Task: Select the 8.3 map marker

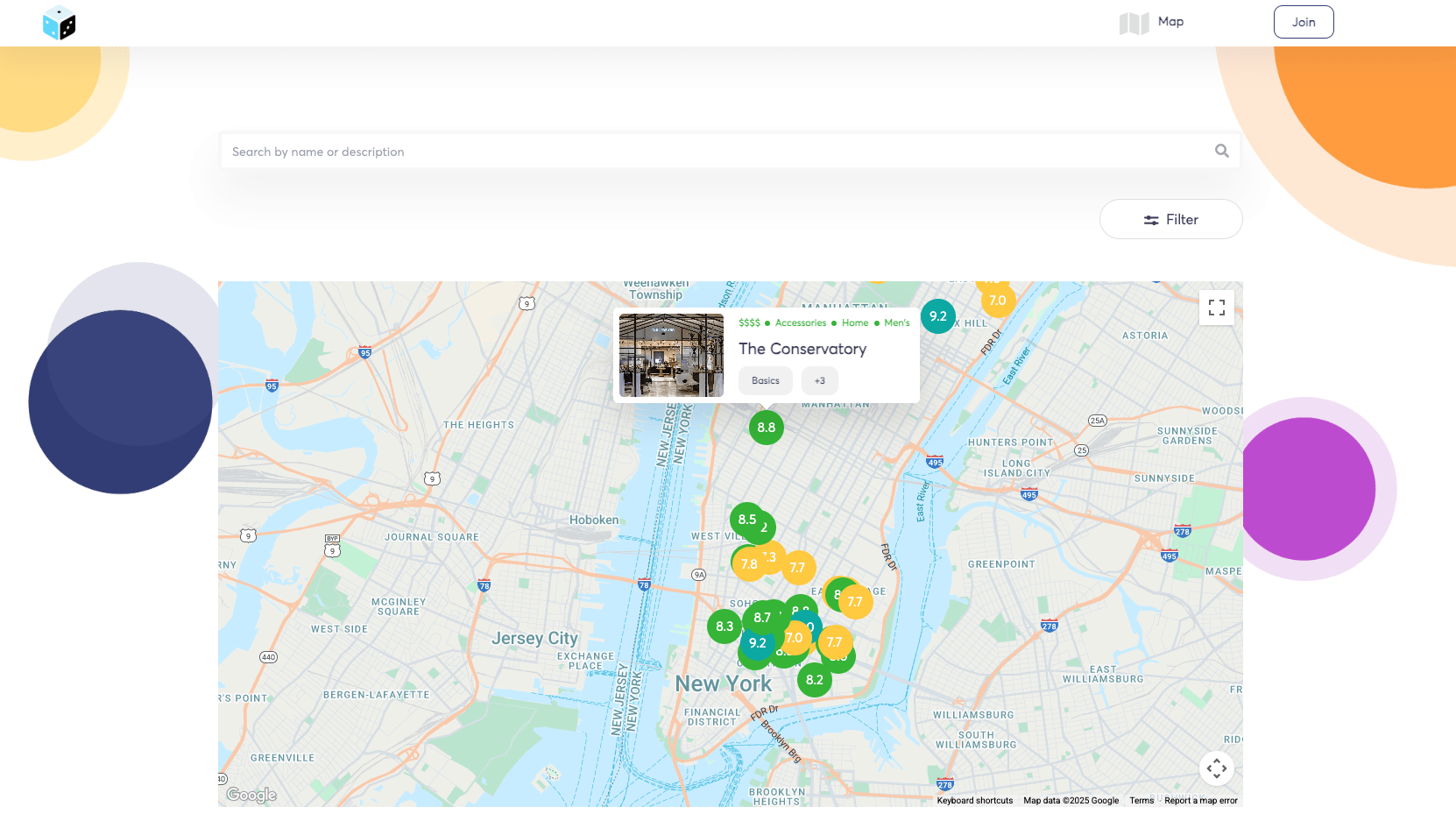Action: tap(724, 626)
